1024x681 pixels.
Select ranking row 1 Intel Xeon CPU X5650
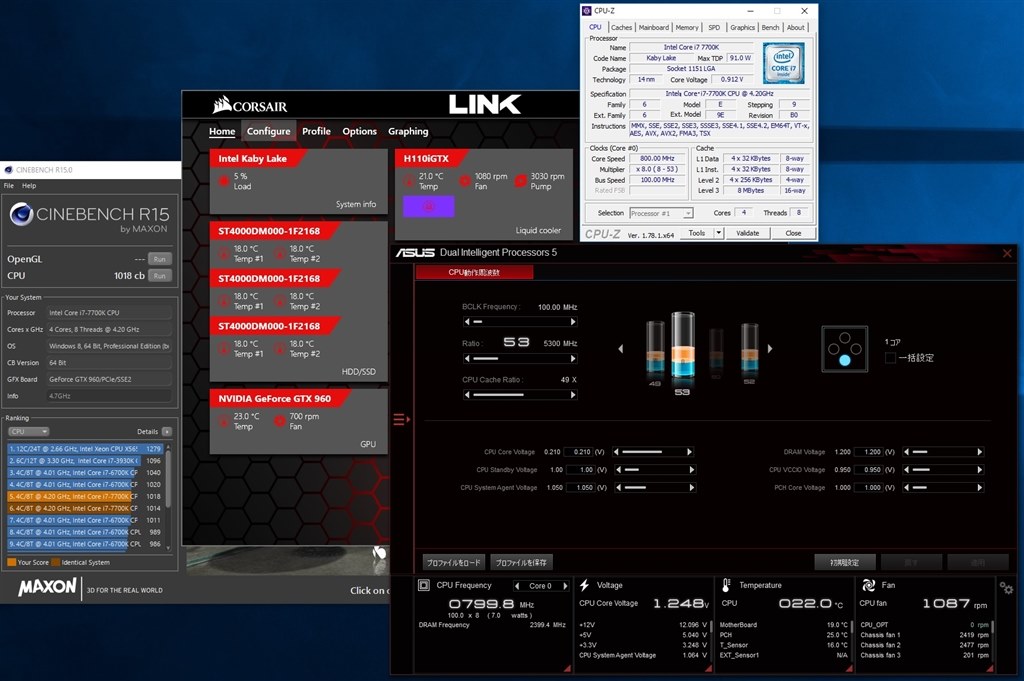(85, 449)
